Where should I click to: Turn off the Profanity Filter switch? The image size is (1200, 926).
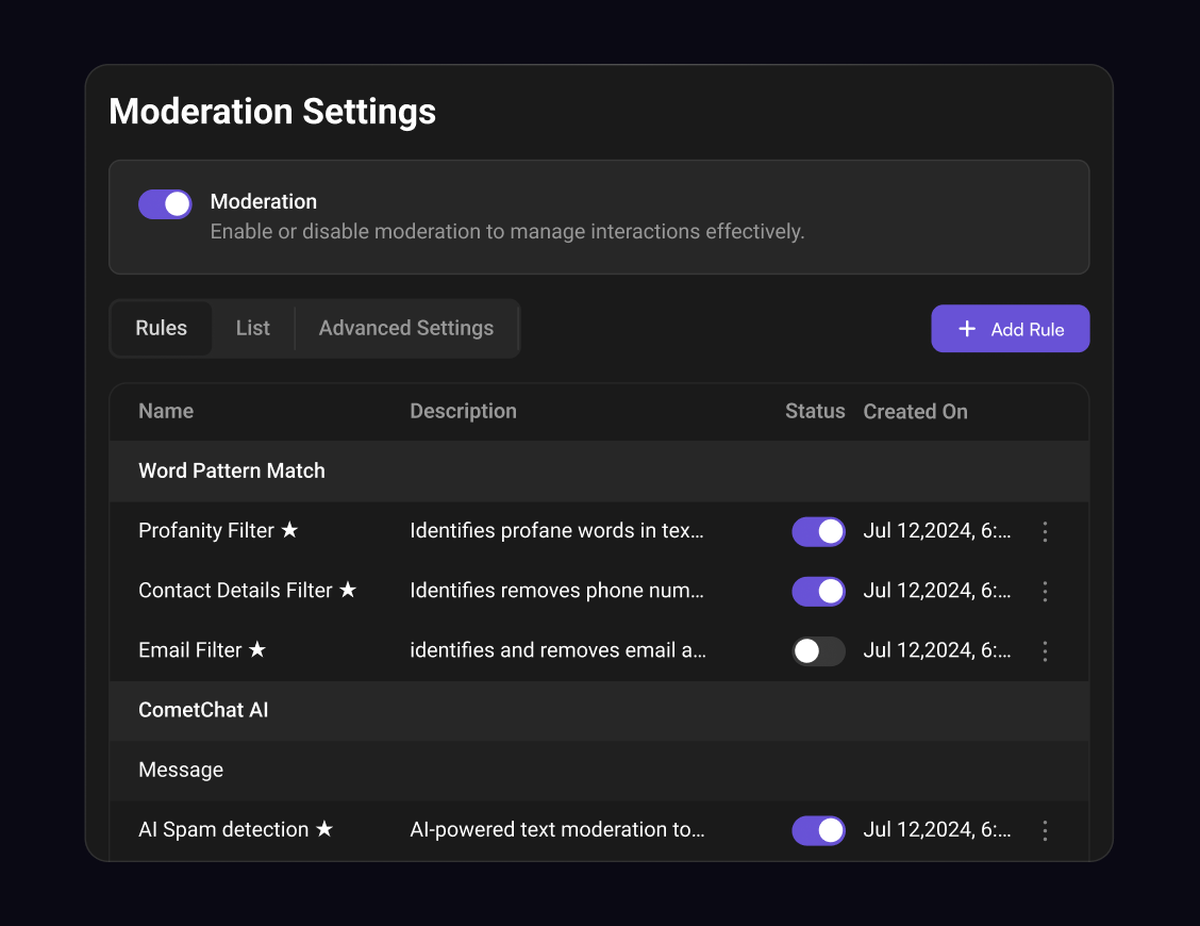click(x=818, y=531)
